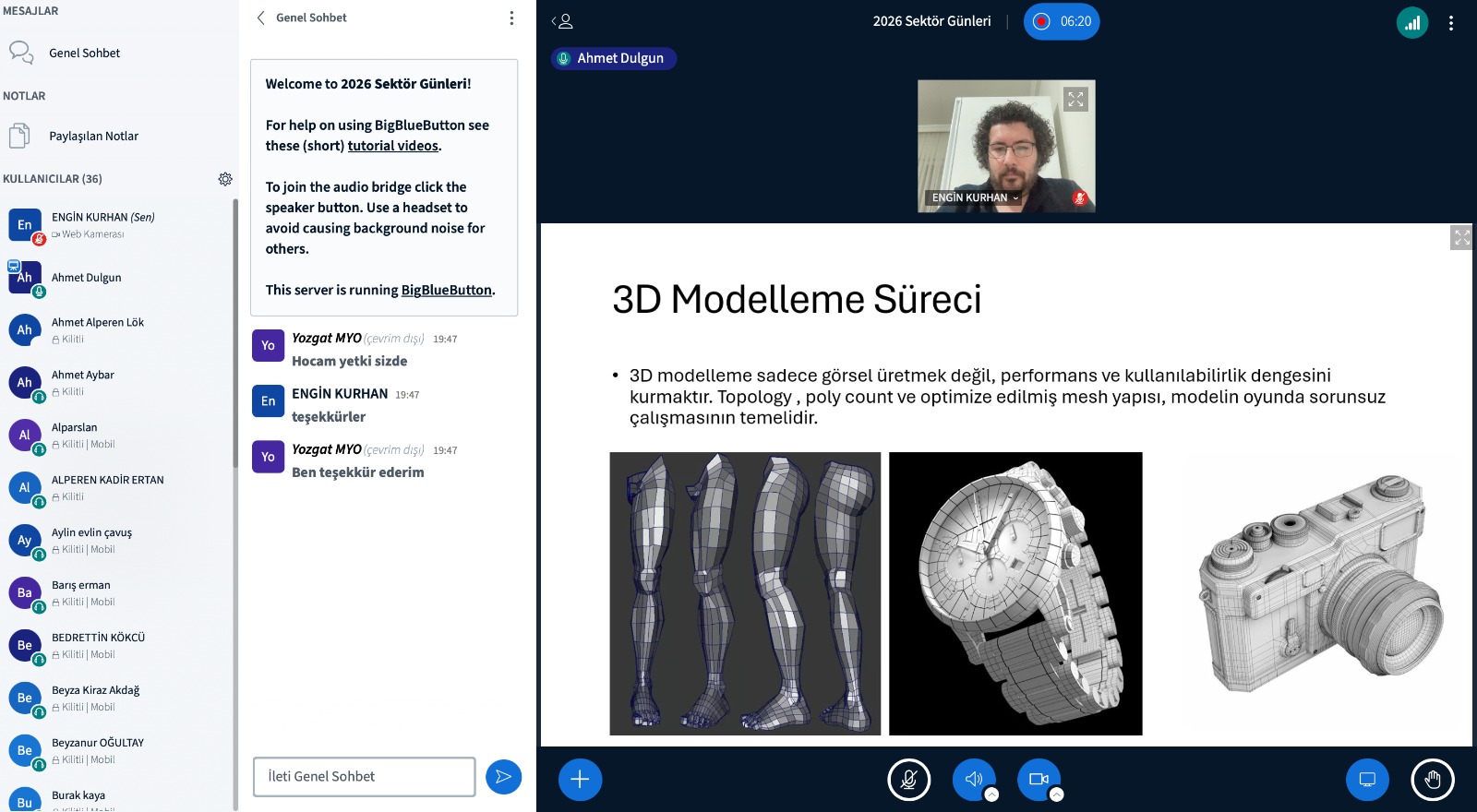Toggle the webcam share button
Viewport: 1477px width, 812px height.
[x=1039, y=779]
